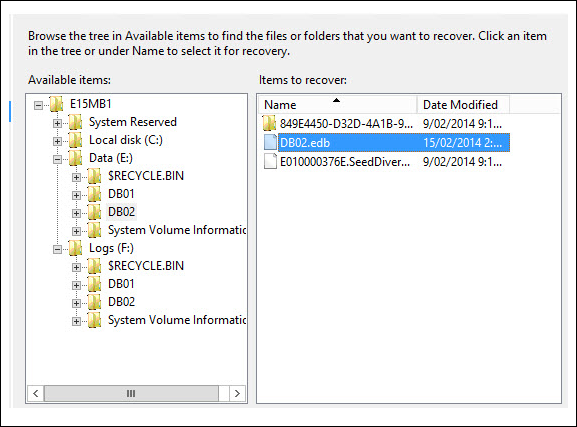Click the DB02.edb file icon
The height and width of the screenshot is (427, 577).
pyautogui.click(x=270, y=142)
